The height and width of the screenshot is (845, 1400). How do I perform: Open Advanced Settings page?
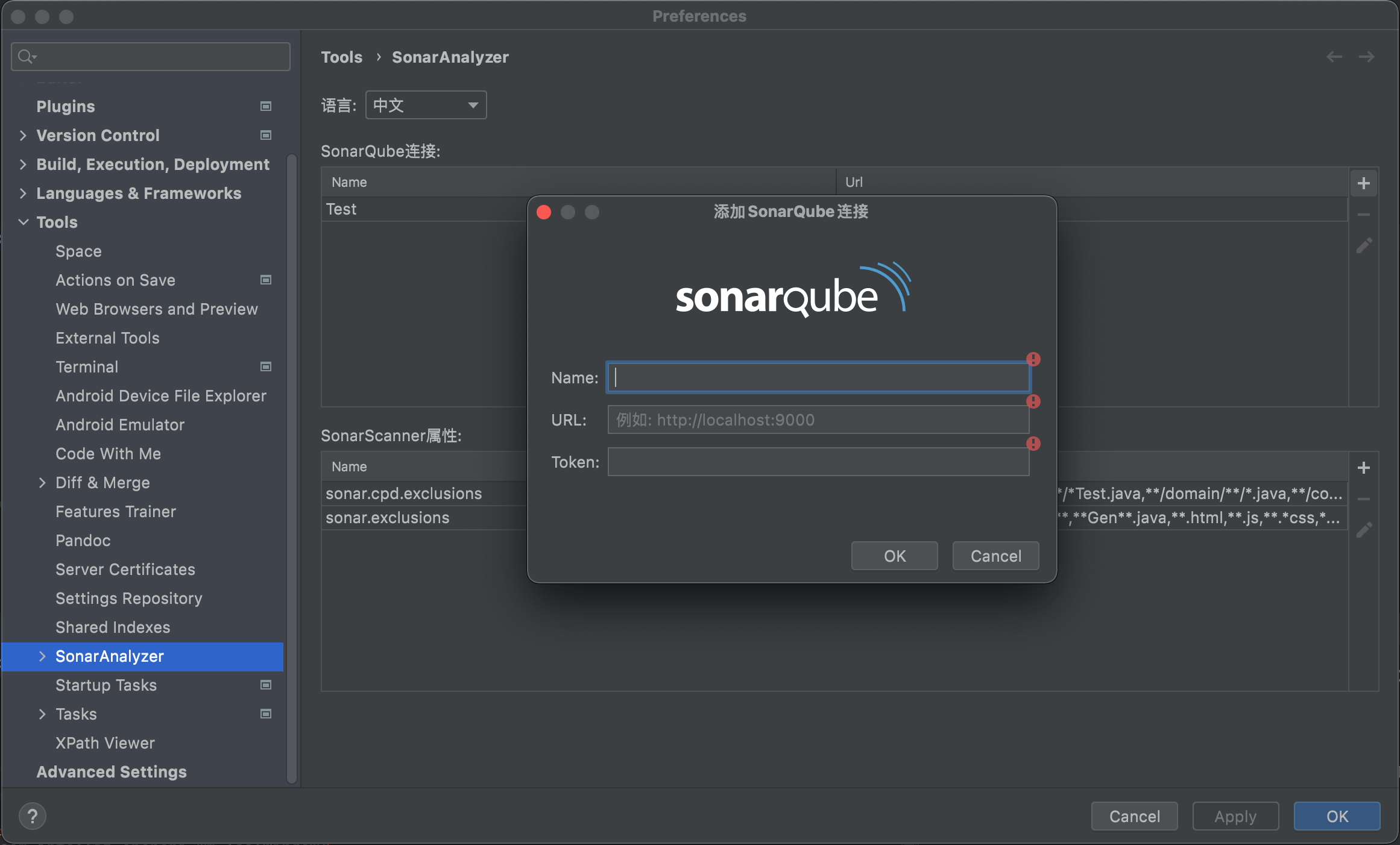(x=112, y=771)
